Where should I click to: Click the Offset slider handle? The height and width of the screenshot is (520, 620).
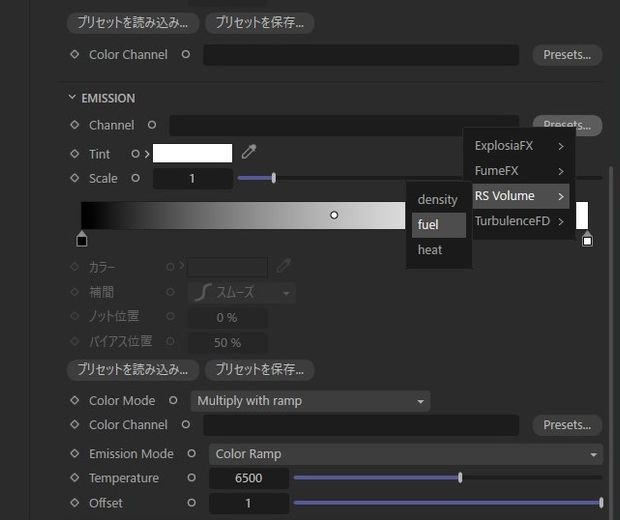[x=601, y=503]
